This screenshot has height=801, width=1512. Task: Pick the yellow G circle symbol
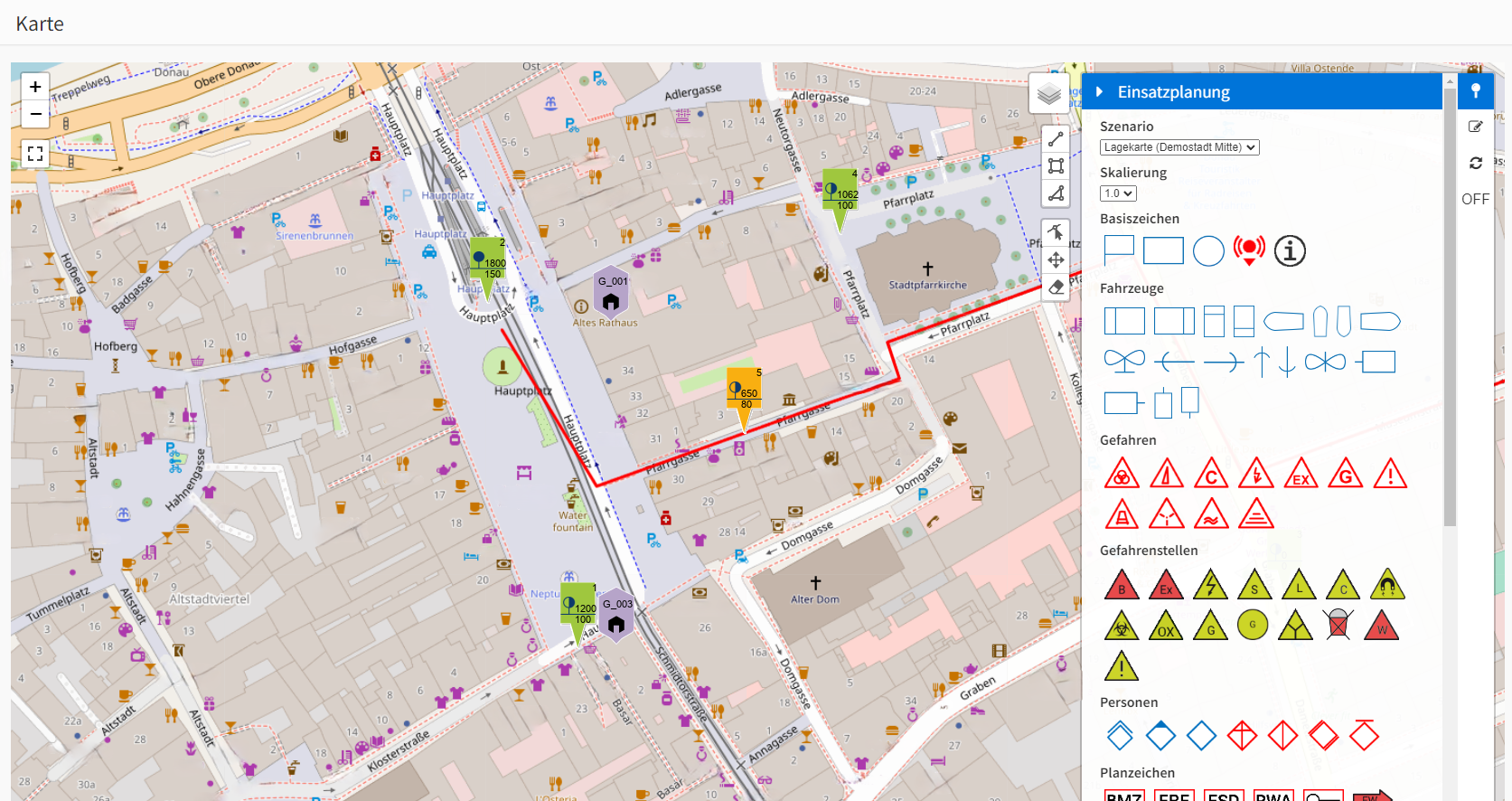1253,625
